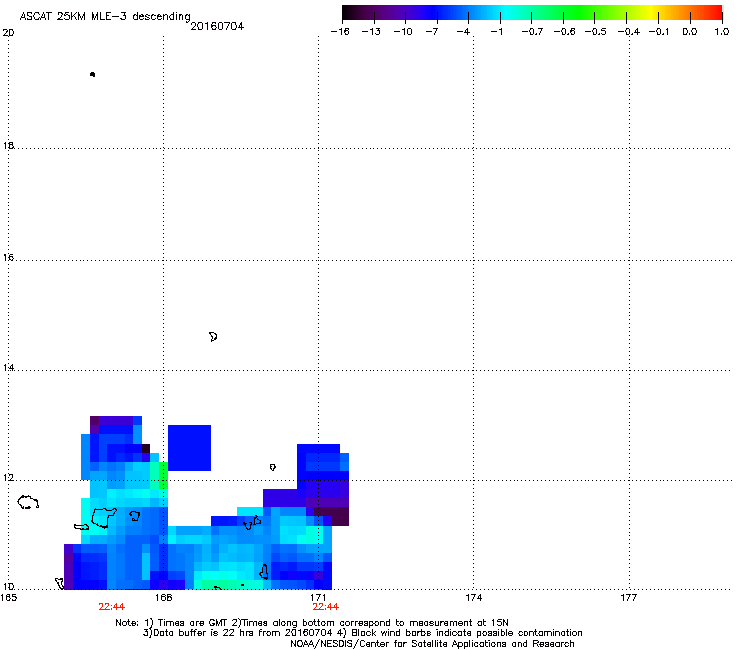Click the 'Data buffer is 22 hrs' note line
Image resolution: width=740 pixels, height=650 pixels.
(362, 633)
